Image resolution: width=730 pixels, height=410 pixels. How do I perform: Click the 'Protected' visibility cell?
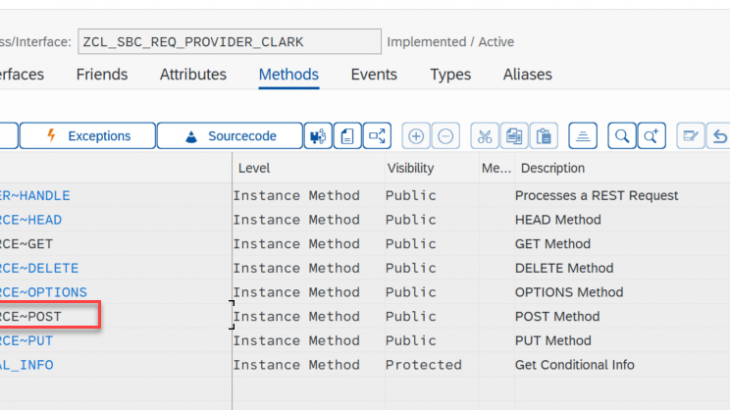423,365
